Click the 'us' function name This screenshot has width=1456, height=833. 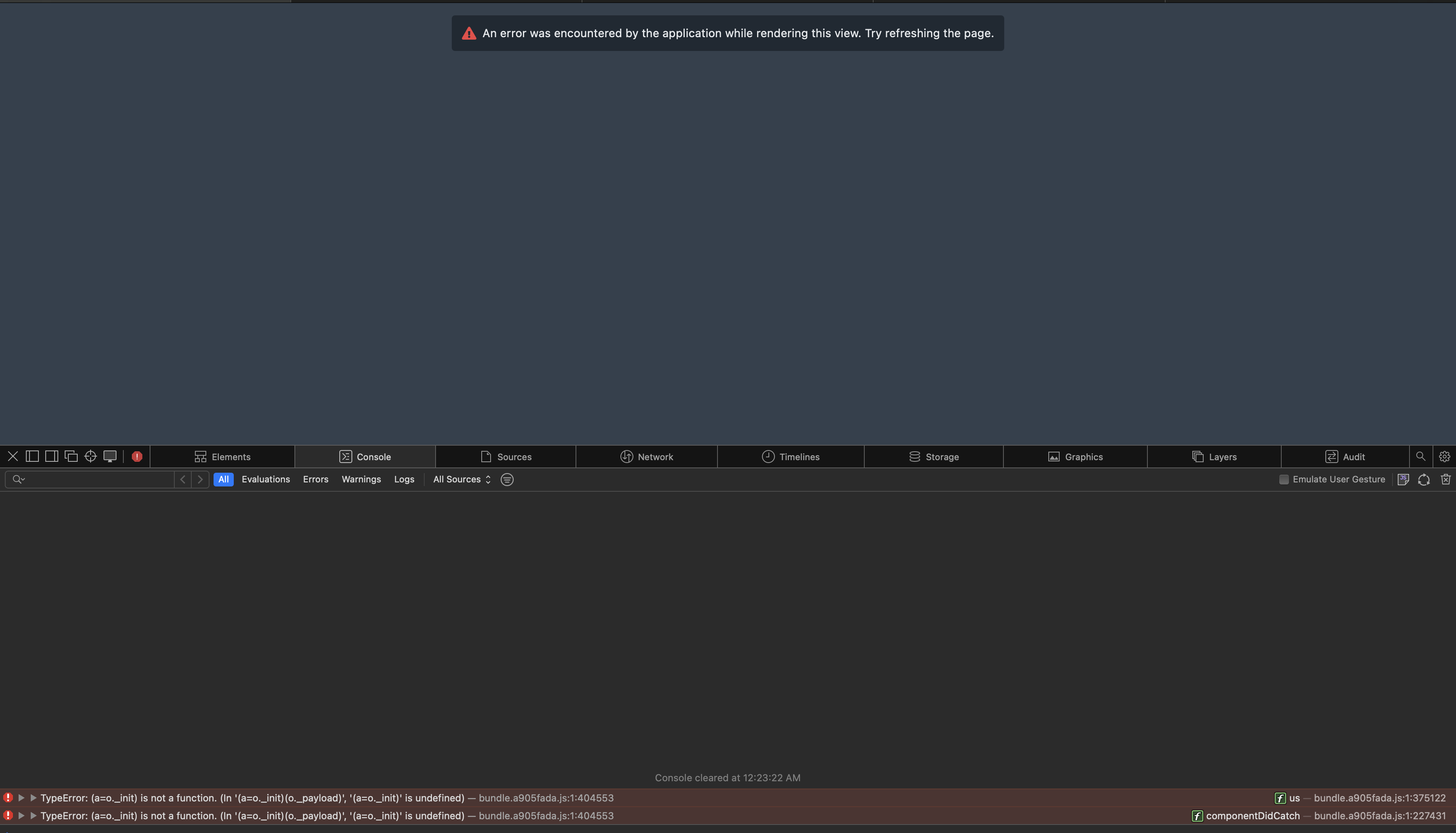click(x=1295, y=798)
